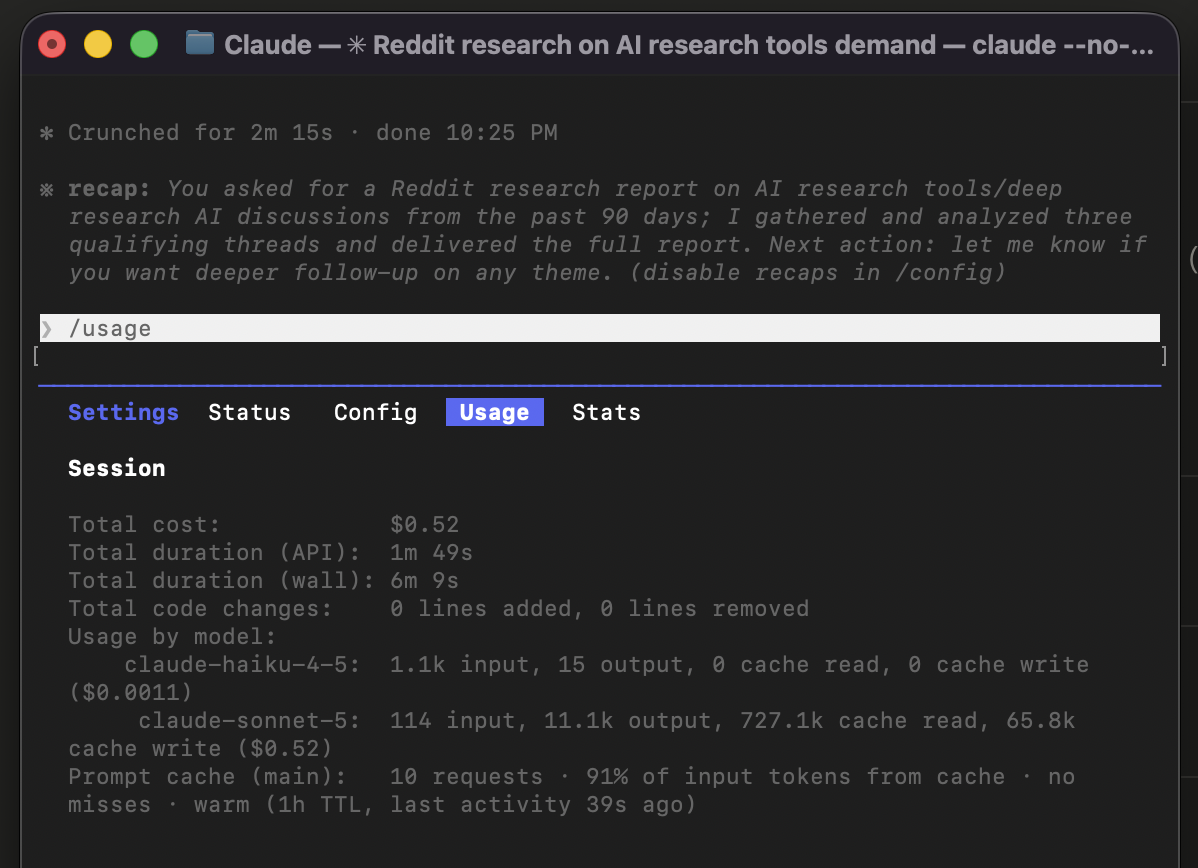Click the yellow minimize window button

coord(98,44)
